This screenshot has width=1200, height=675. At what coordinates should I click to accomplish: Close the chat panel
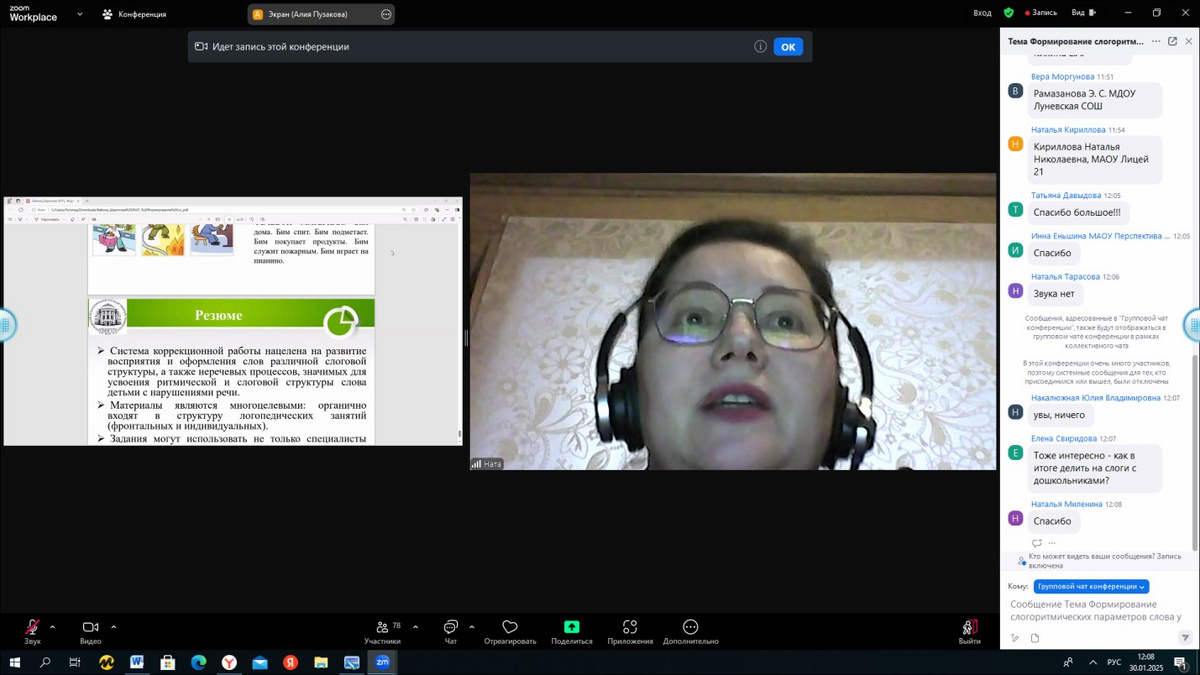pyautogui.click(x=1188, y=41)
